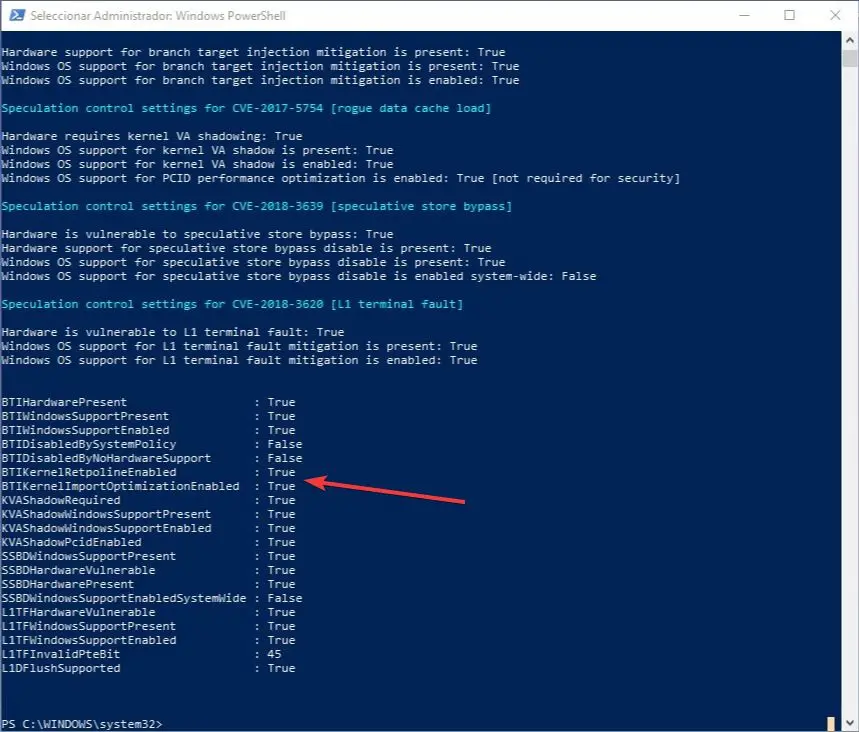
Task: Click the CVE-2017-5754 rogue data cache load heading
Action: (x=246, y=108)
